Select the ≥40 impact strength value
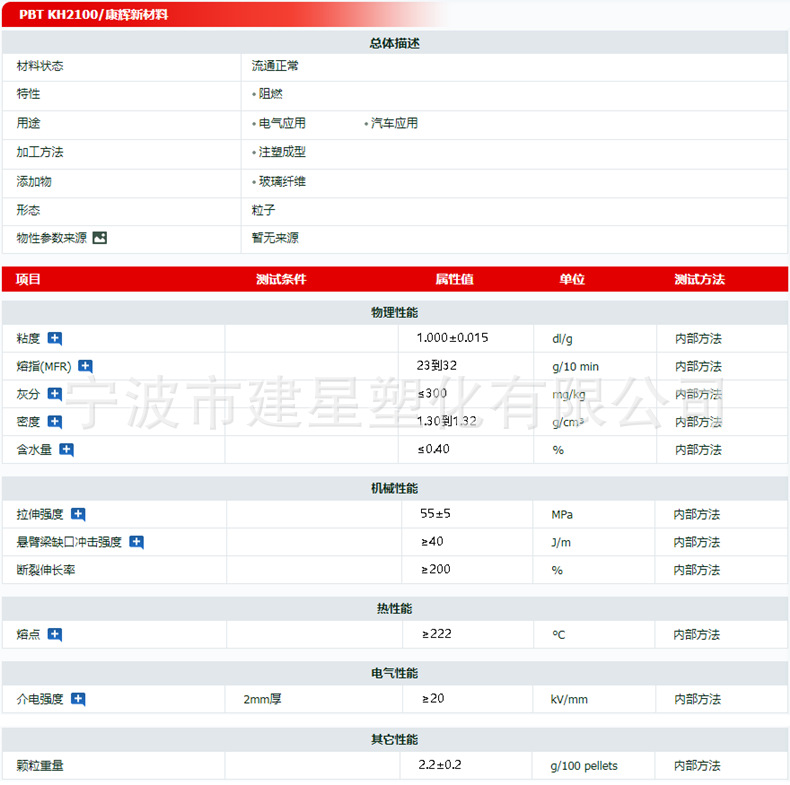 pos(432,541)
